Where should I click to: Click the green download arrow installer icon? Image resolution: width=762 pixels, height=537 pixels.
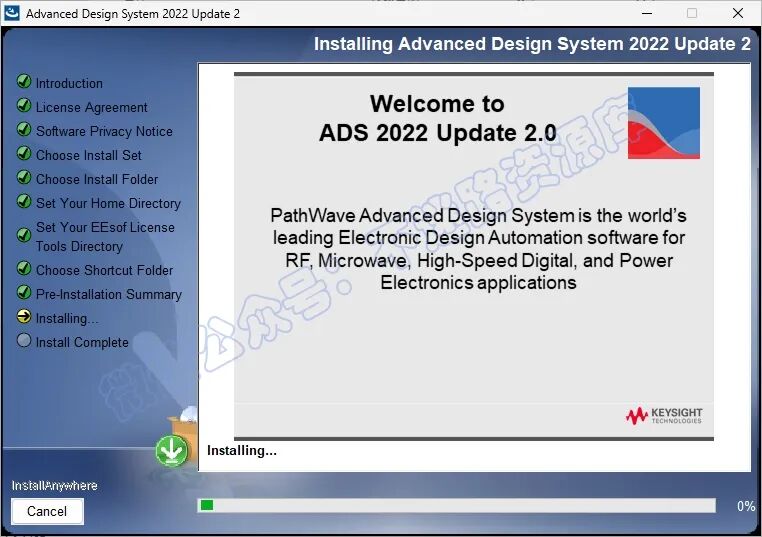coord(172,450)
